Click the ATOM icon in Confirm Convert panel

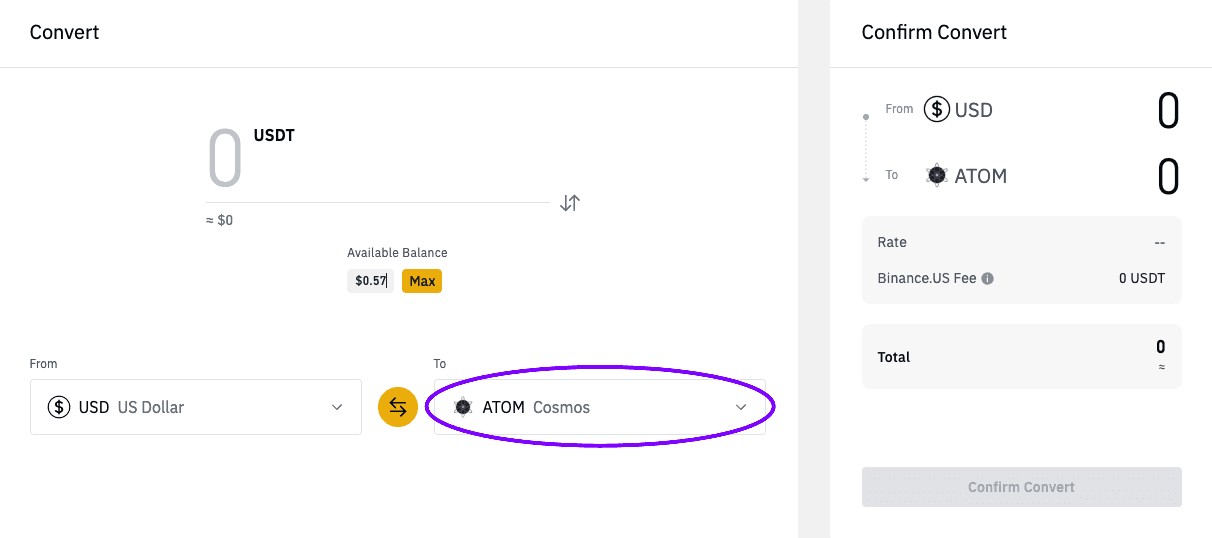click(937, 175)
